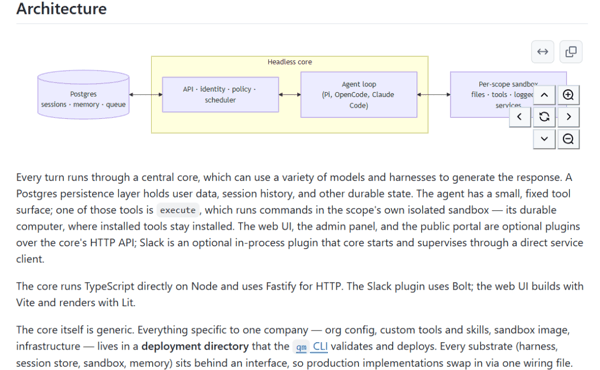The height and width of the screenshot is (370, 600).
Task: Click the Per-scope sandbox node
Action: coord(508,95)
